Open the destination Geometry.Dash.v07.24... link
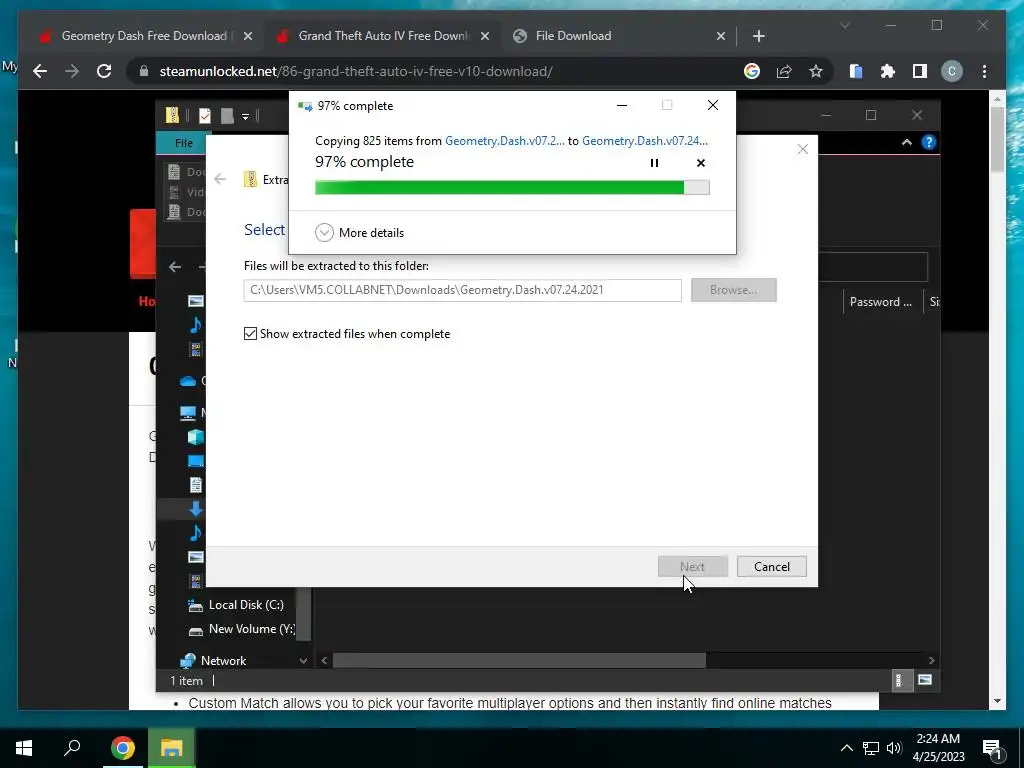The width and height of the screenshot is (1024, 768). [645, 141]
